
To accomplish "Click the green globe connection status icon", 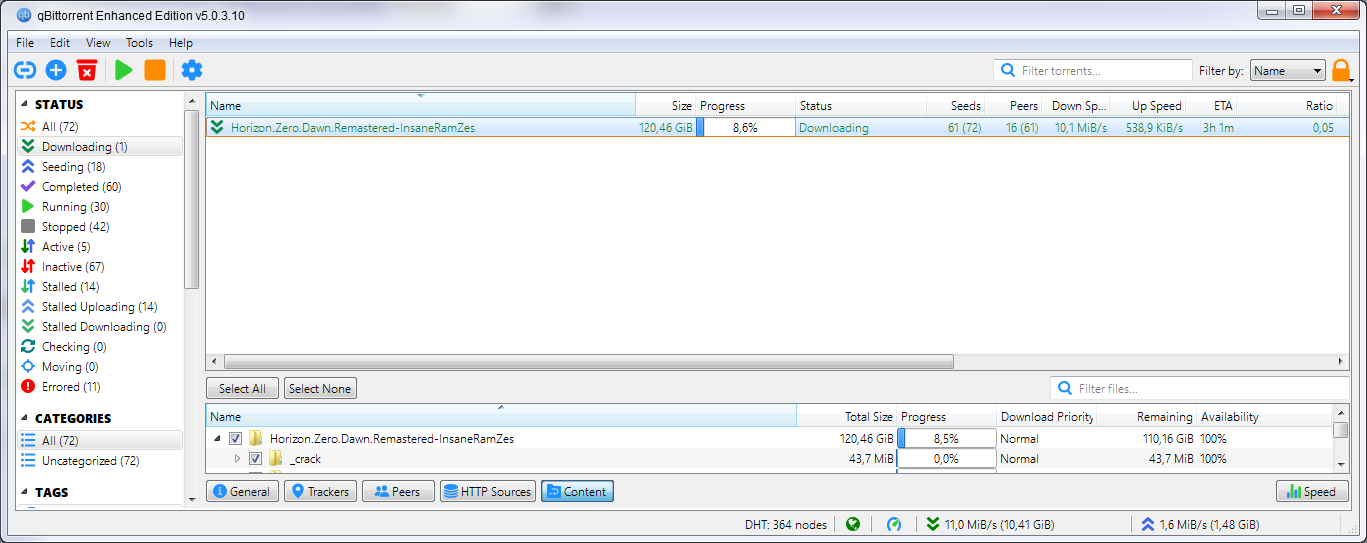I will [853, 523].
